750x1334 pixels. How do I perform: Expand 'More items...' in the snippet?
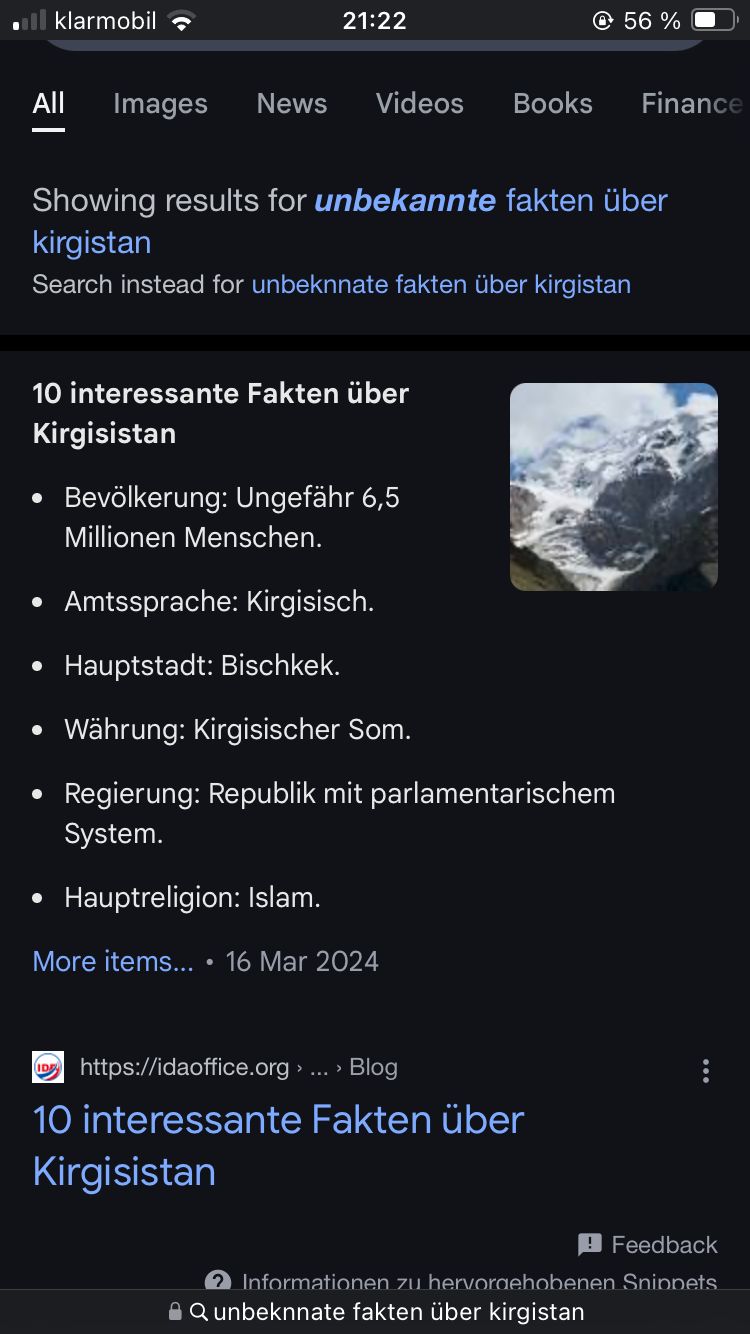tap(113, 961)
